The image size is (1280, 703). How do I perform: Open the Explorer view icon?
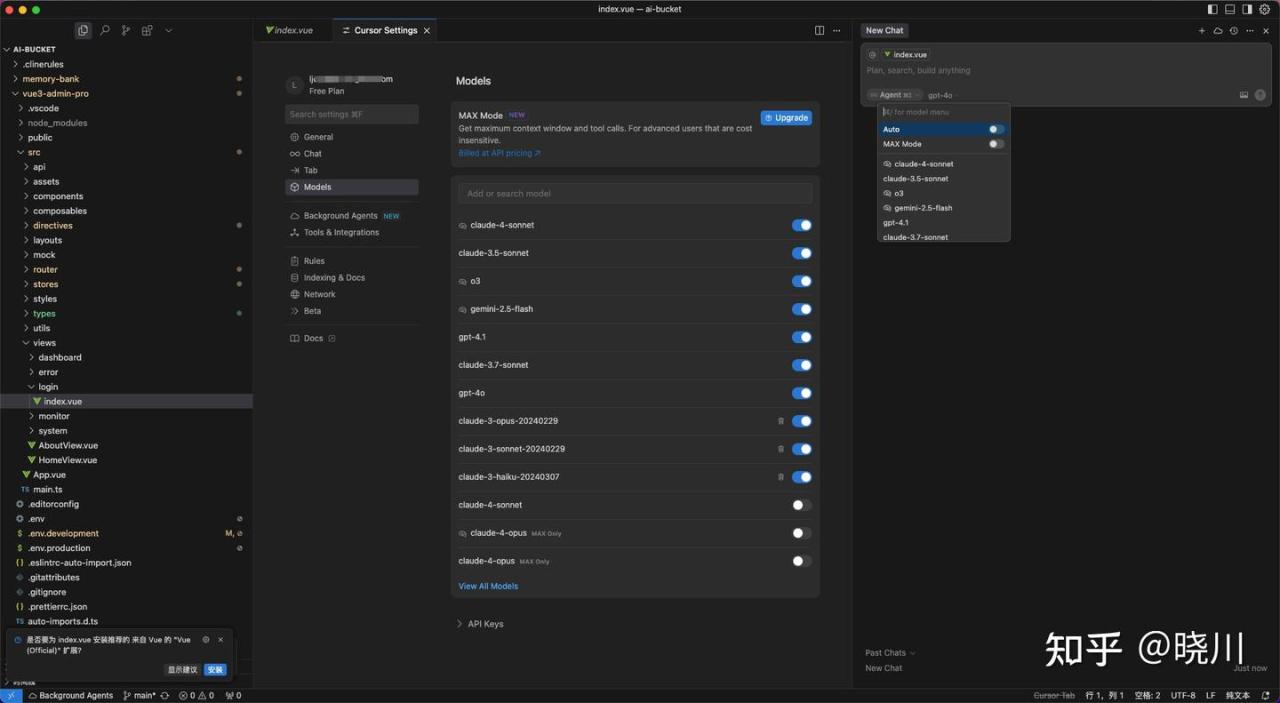pos(83,31)
